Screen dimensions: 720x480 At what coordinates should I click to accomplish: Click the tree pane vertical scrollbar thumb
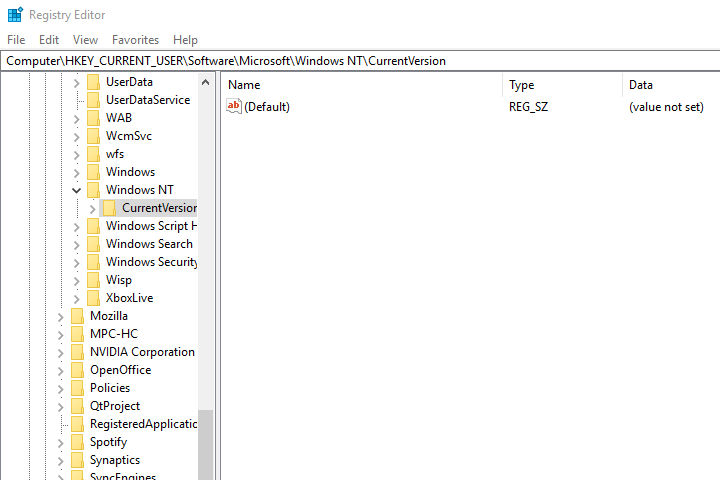coord(206,444)
